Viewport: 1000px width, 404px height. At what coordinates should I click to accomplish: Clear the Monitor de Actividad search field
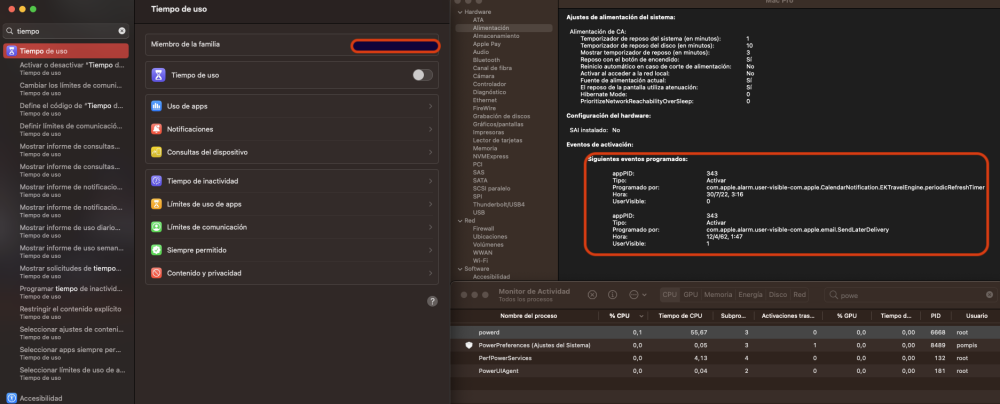[989, 296]
